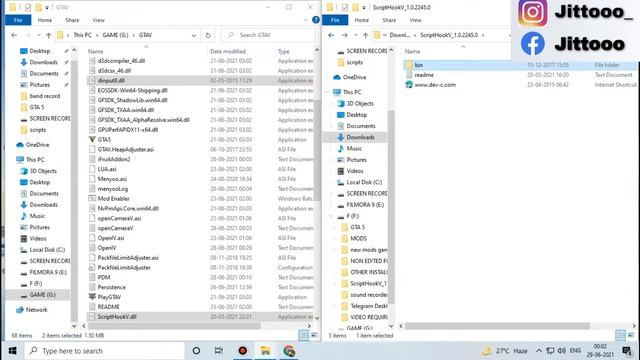
Task: Select Mod Enabler batch file
Action: (113, 198)
